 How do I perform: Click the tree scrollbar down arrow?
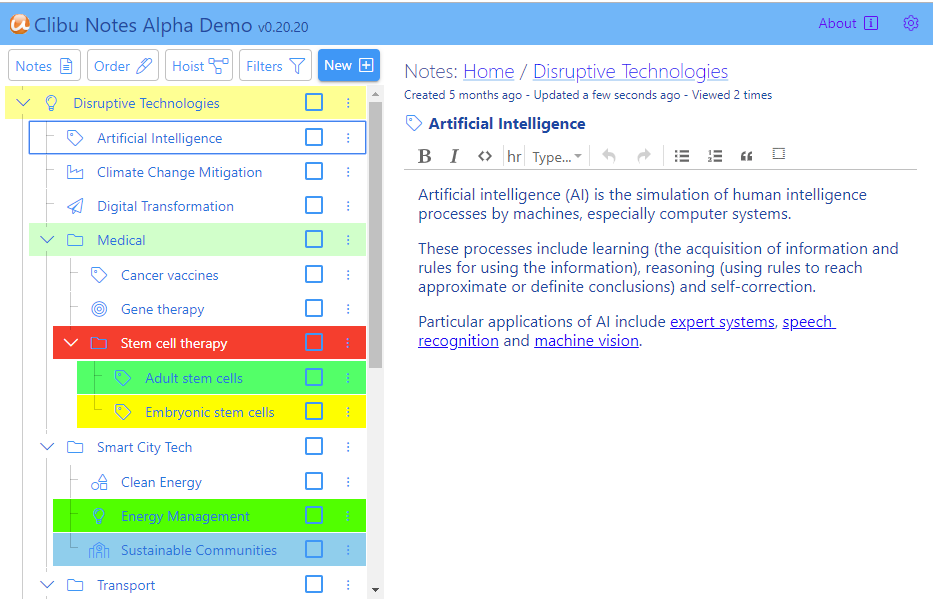click(375, 590)
